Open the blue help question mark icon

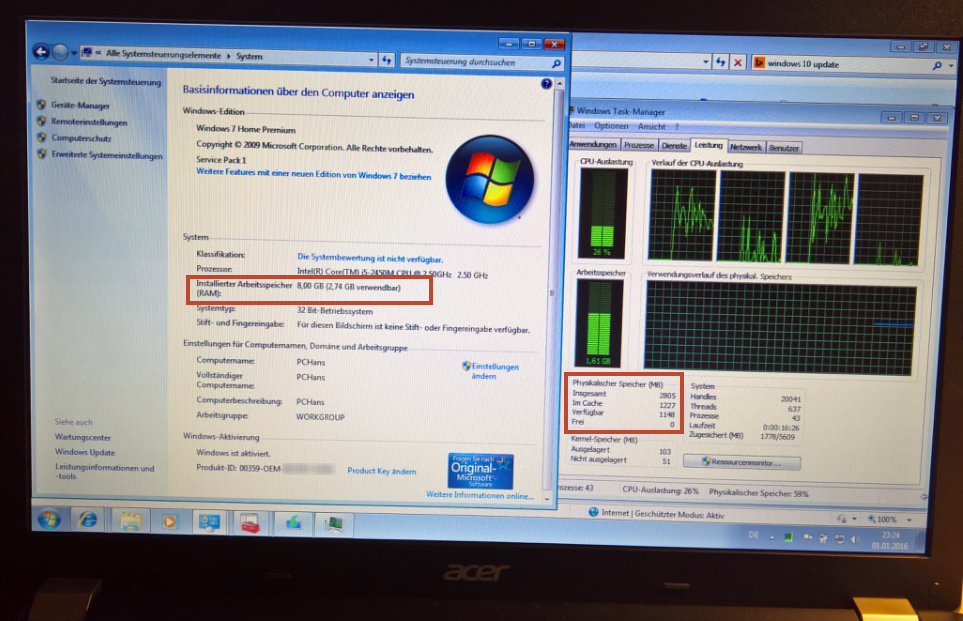click(546, 84)
